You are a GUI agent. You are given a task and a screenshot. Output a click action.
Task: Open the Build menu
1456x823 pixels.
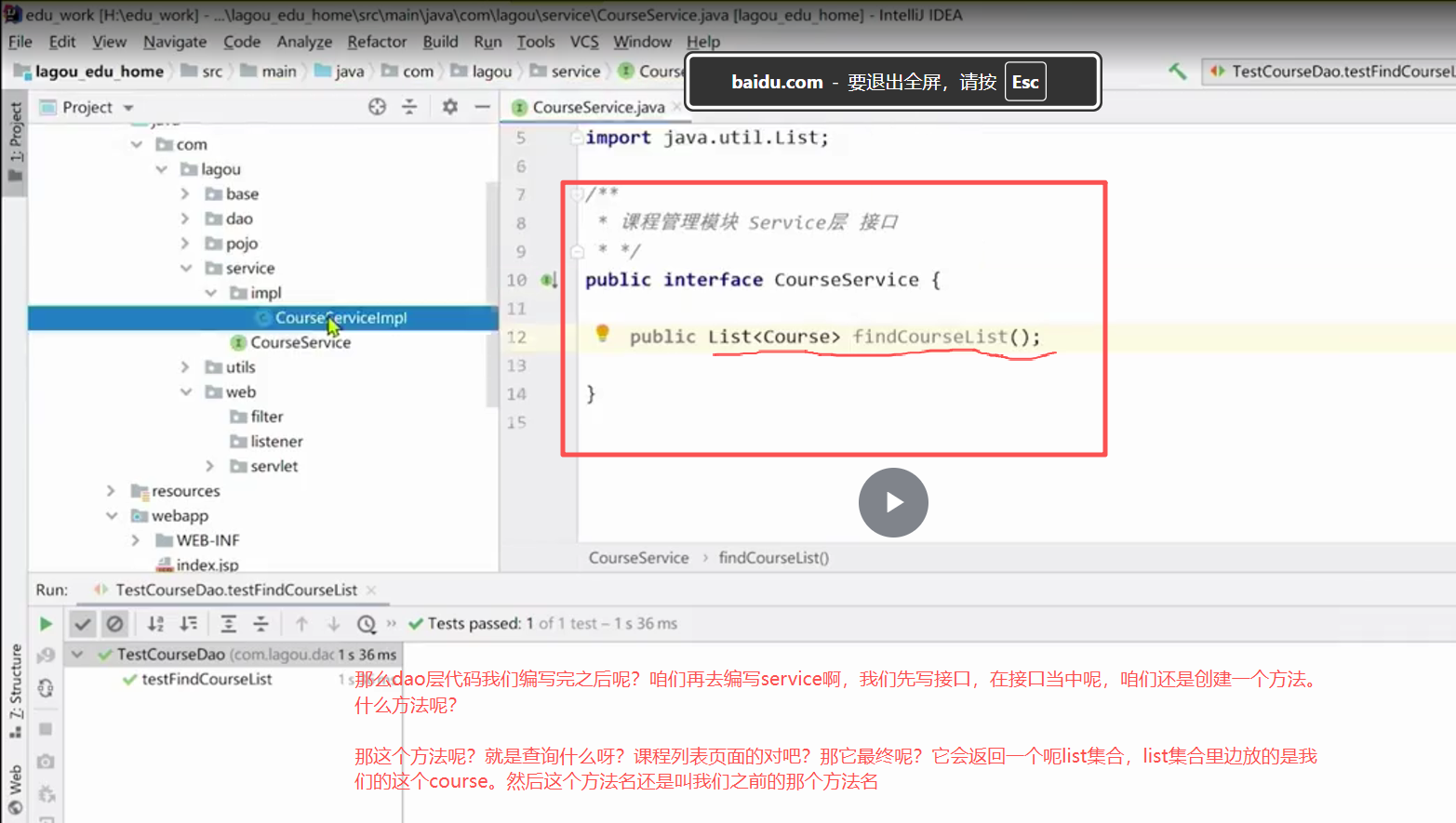pyautogui.click(x=440, y=42)
